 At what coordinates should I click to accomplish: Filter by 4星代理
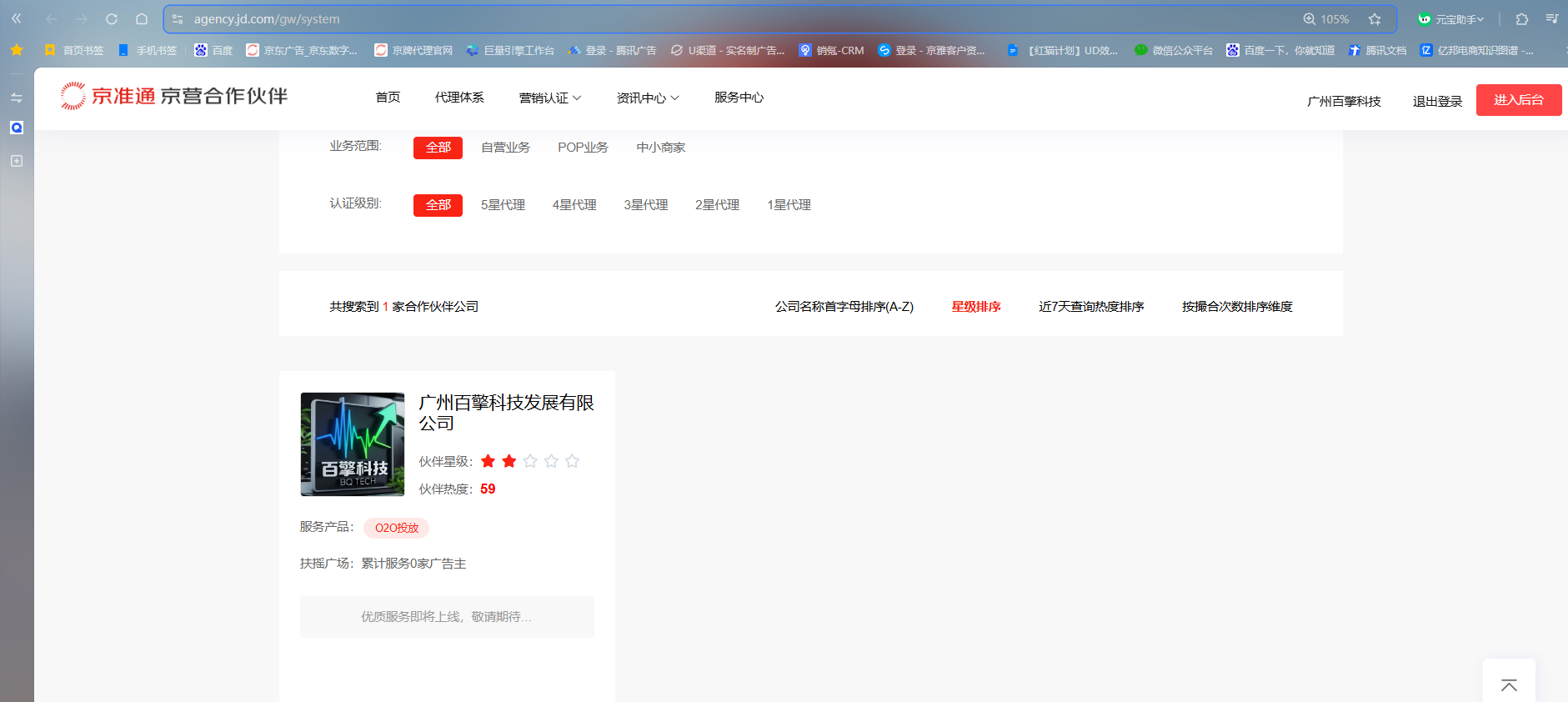click(x=574, y=205)
